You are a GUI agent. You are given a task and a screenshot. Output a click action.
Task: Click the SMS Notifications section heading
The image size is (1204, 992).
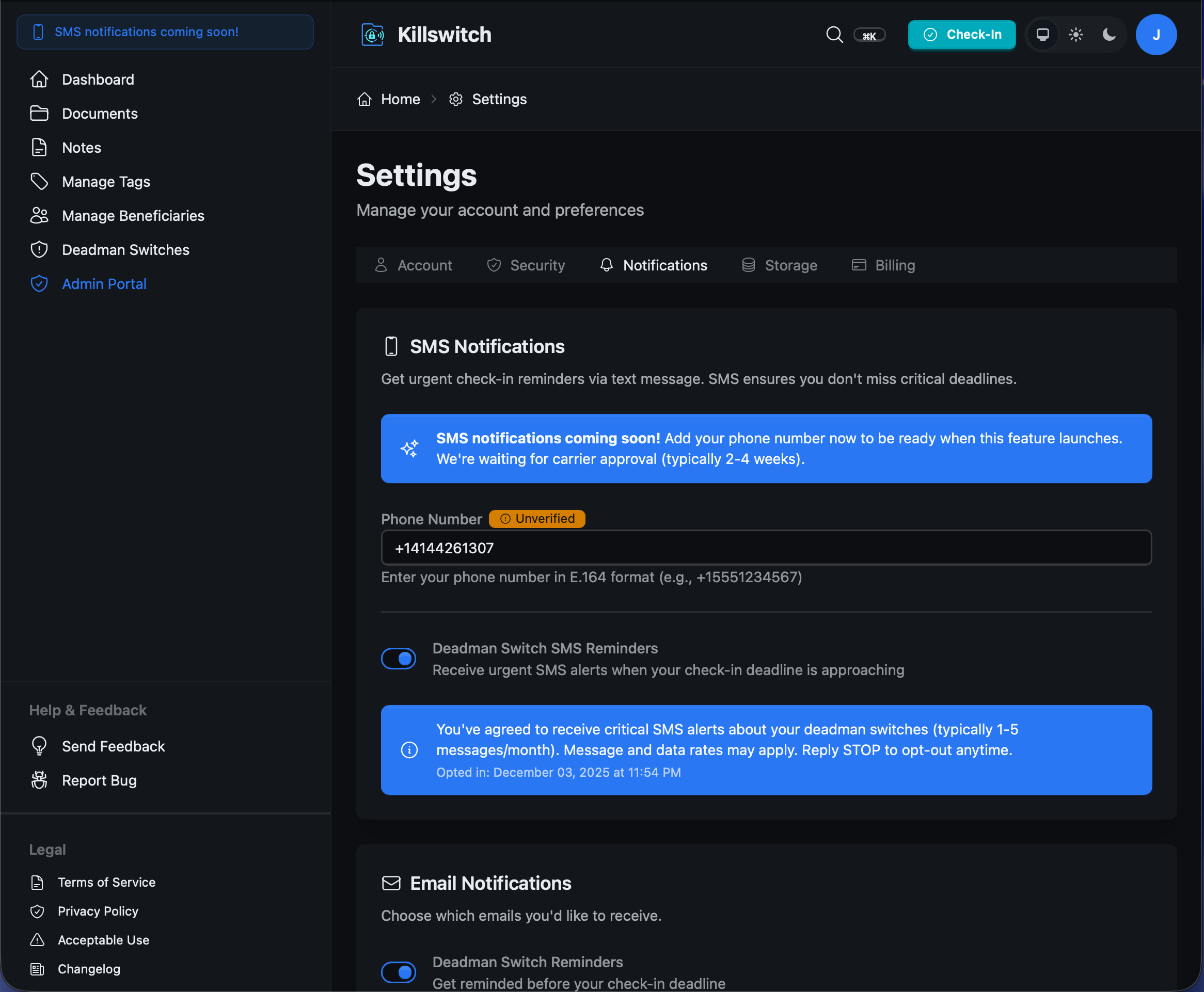[488, 346]
